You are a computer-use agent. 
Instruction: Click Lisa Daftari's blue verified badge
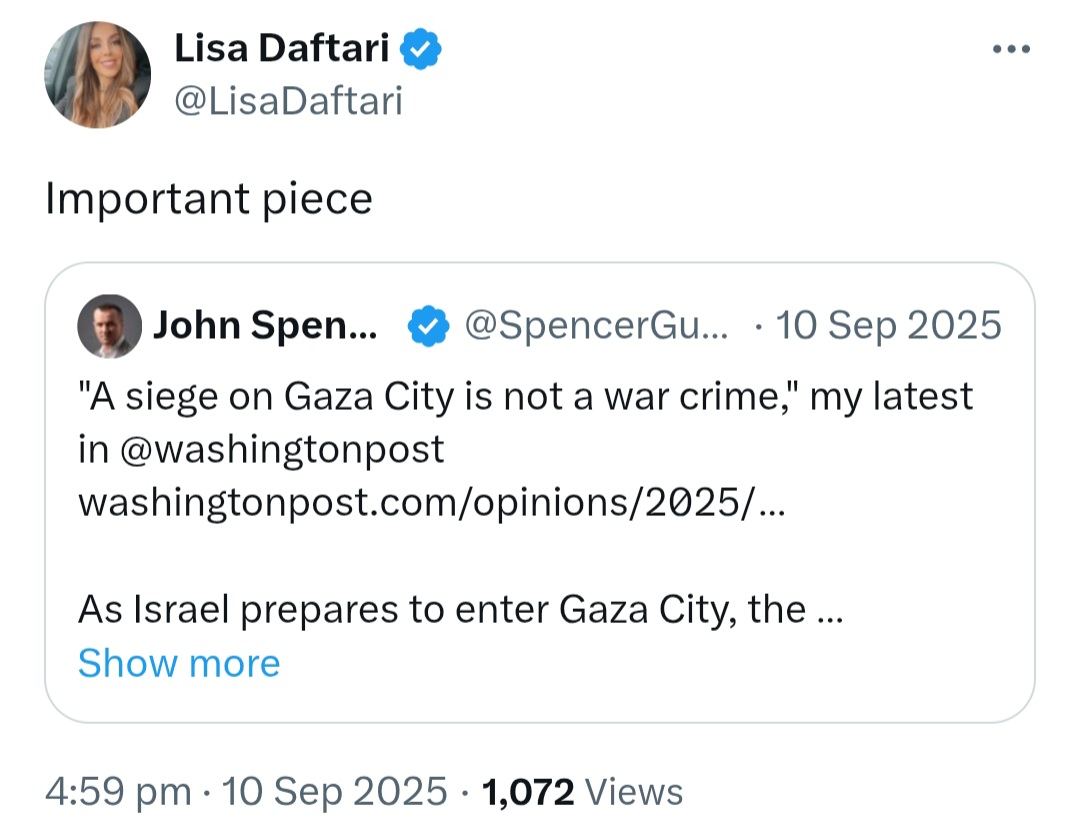(421, 49)
